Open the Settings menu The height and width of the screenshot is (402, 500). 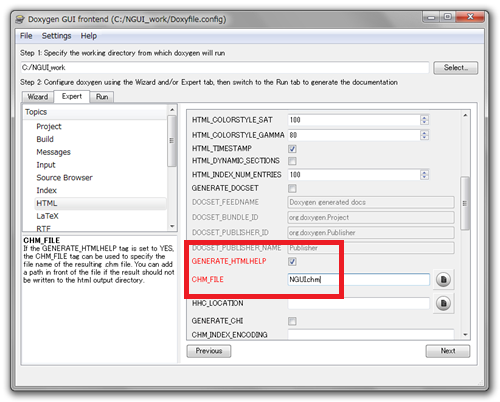(x=56, y=36)
